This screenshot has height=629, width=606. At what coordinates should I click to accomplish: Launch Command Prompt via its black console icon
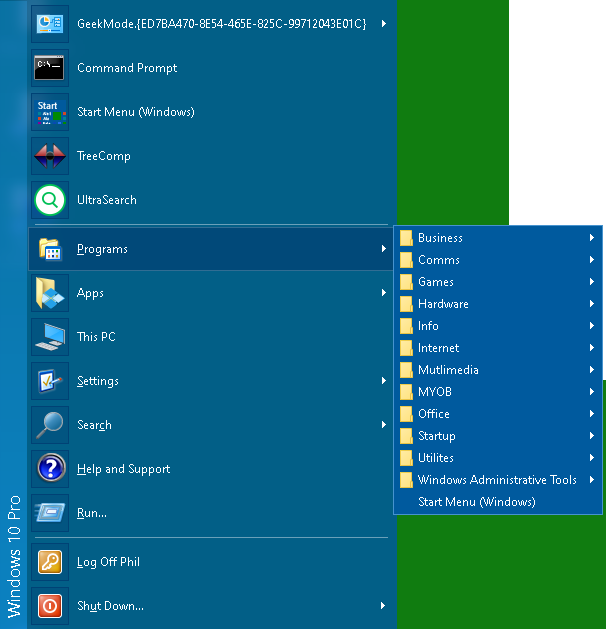(50, 68)
